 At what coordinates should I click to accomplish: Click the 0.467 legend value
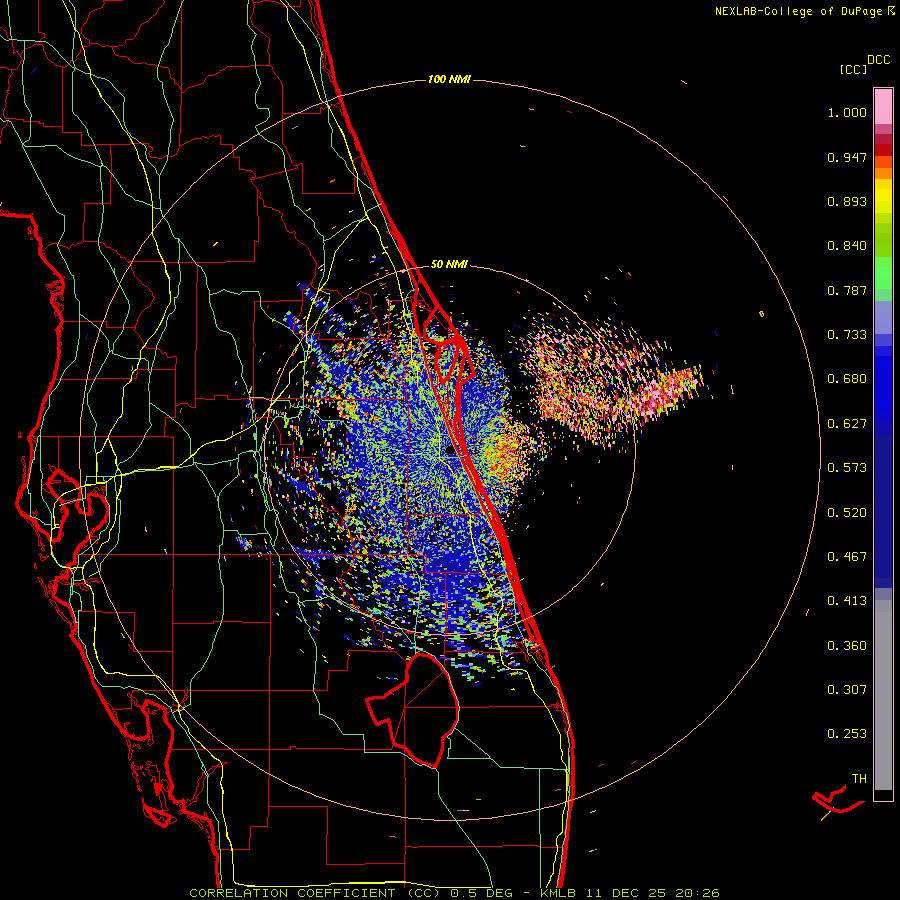pyautogui.click(x=847, y=557)
